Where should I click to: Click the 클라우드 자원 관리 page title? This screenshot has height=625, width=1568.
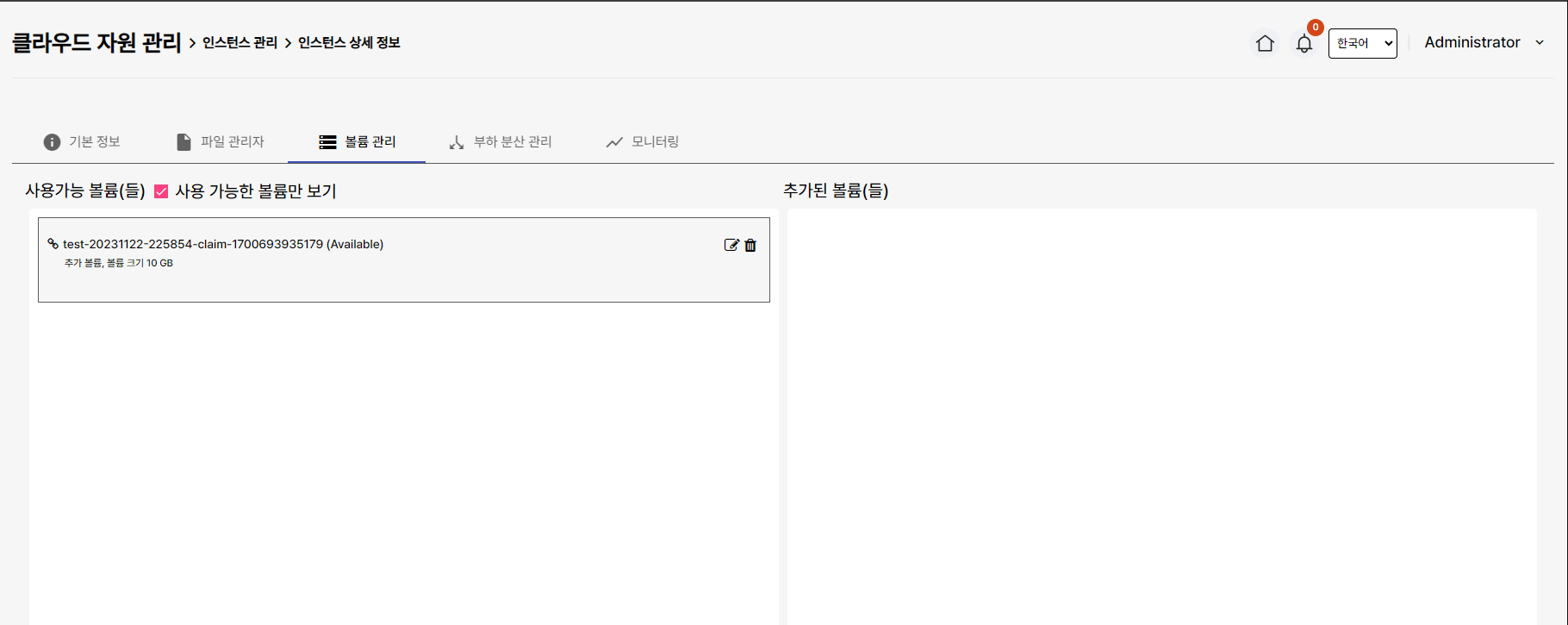click(96, 43)
